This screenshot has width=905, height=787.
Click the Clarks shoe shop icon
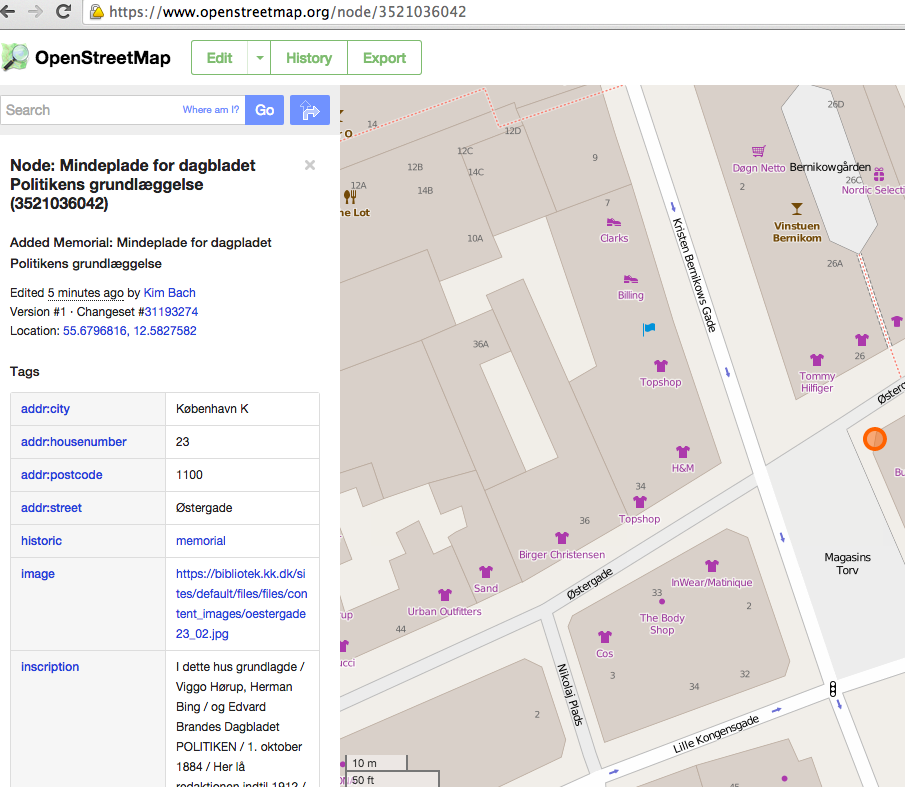614,222
